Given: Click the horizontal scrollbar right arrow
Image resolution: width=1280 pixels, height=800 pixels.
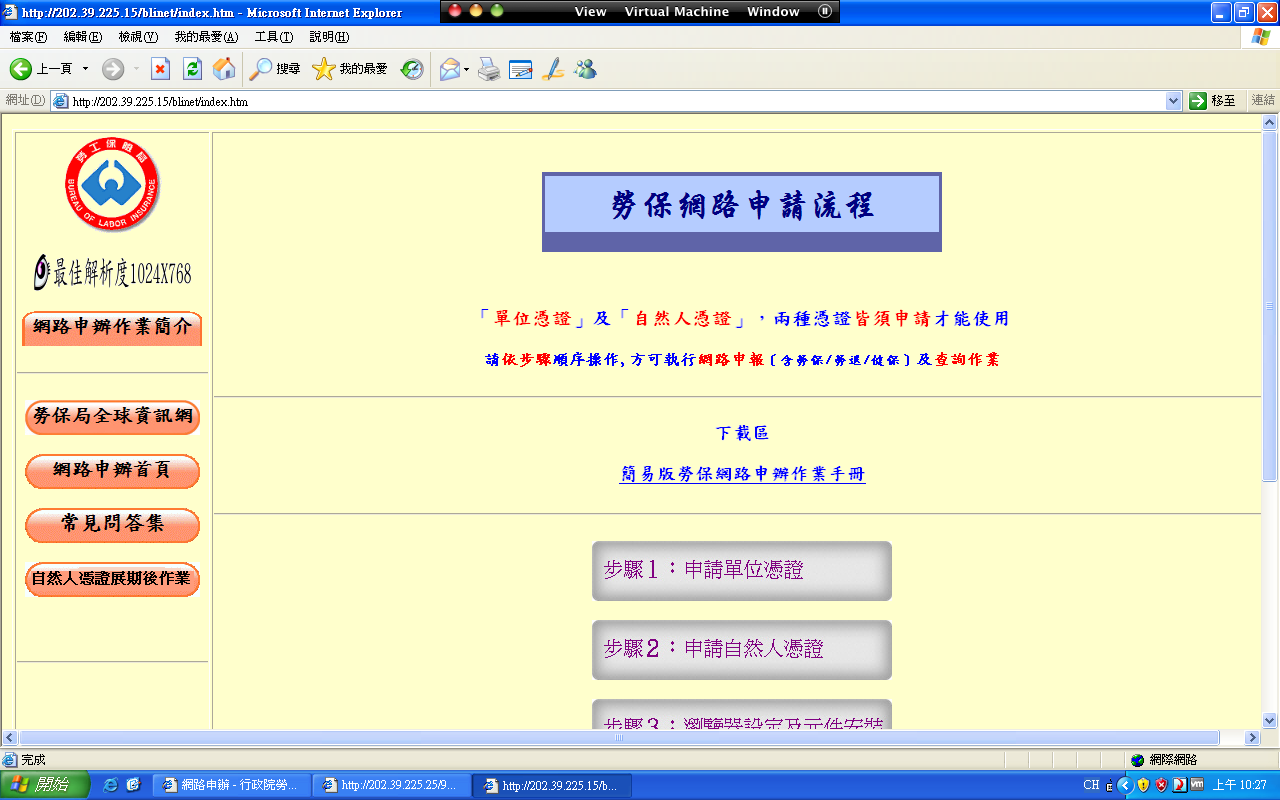Looking at the screenshot, I should coord(1252,737).
